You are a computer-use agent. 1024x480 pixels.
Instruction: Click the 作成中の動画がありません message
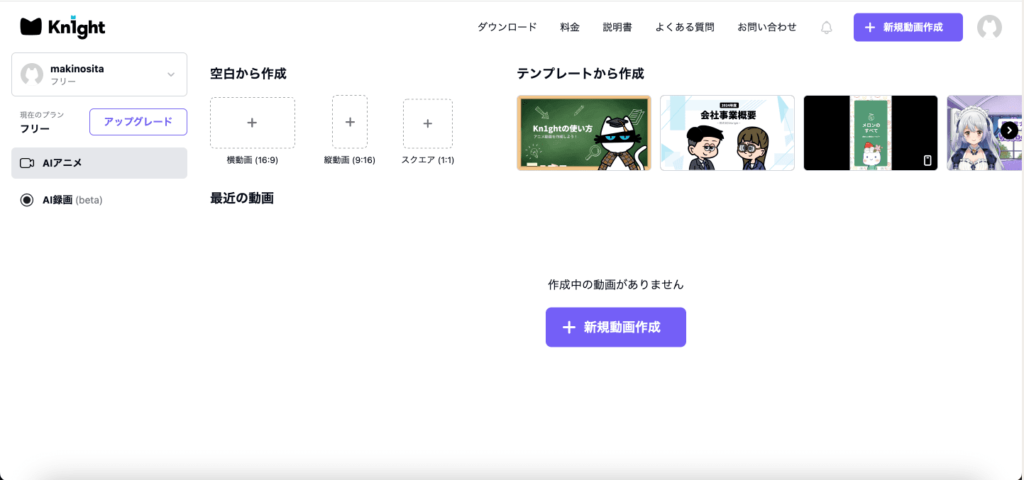(x=616, y=285)
